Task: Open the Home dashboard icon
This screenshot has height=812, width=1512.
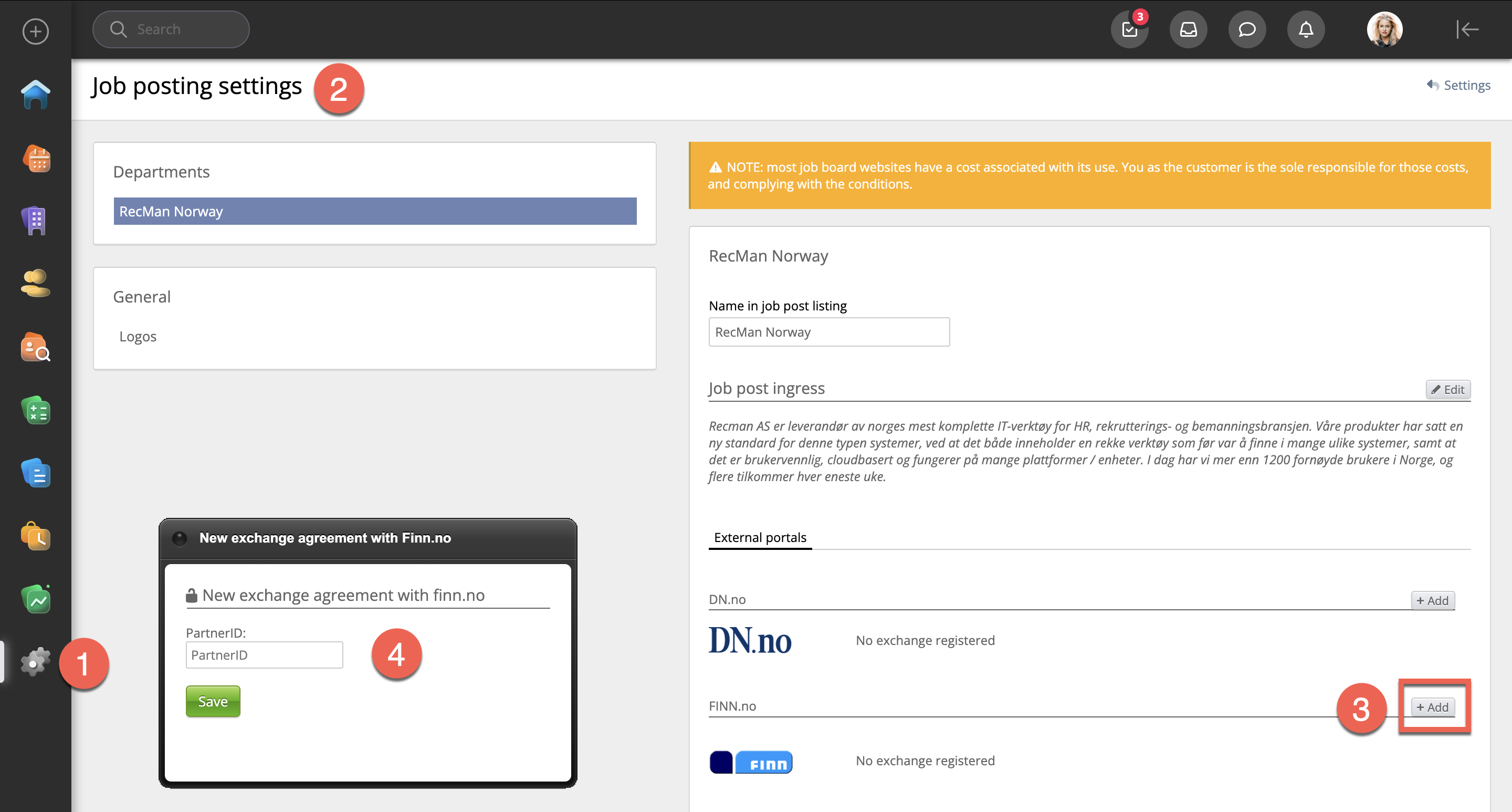Action: point(35,95)
